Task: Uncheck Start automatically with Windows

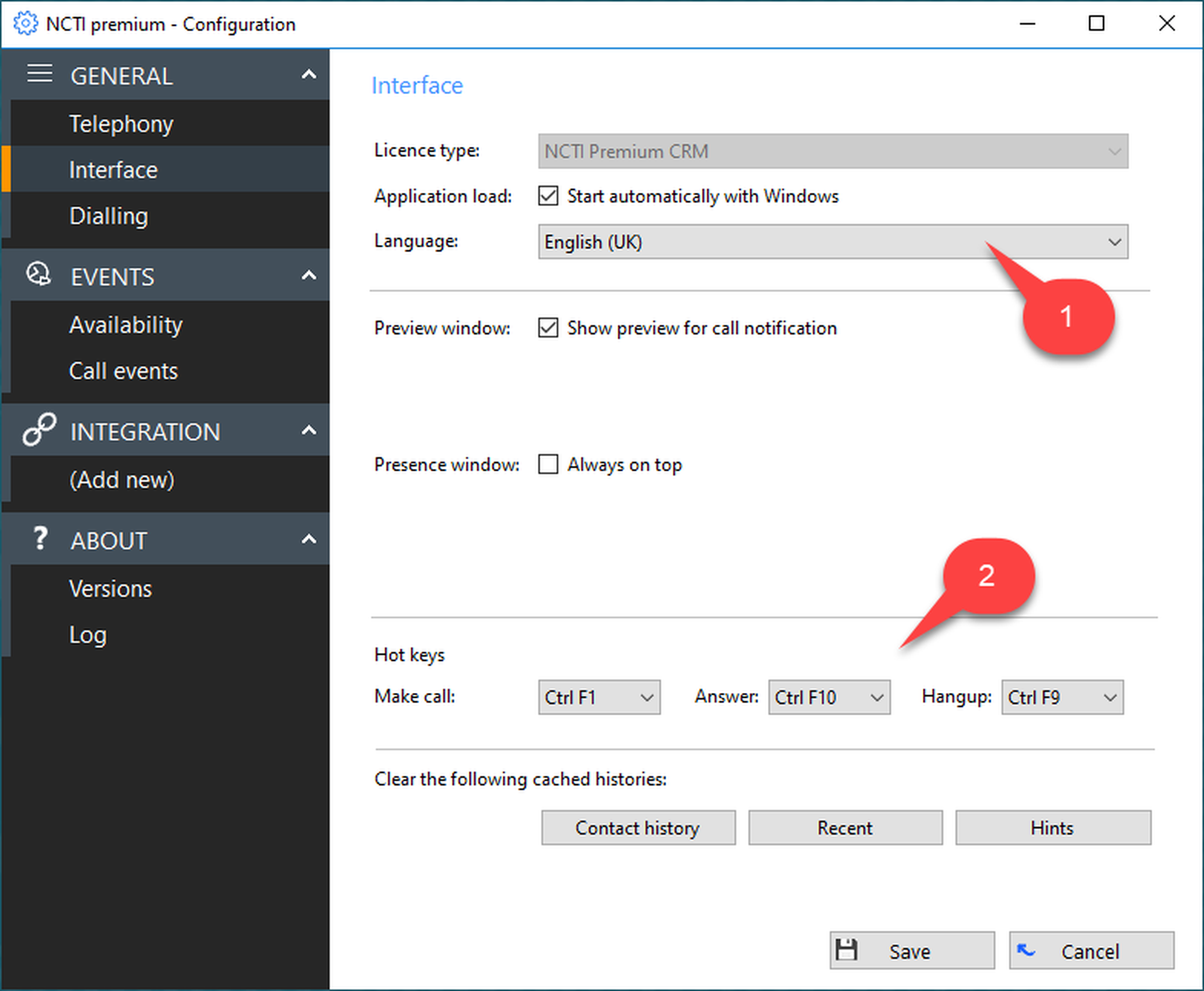Action: (548, 196)
